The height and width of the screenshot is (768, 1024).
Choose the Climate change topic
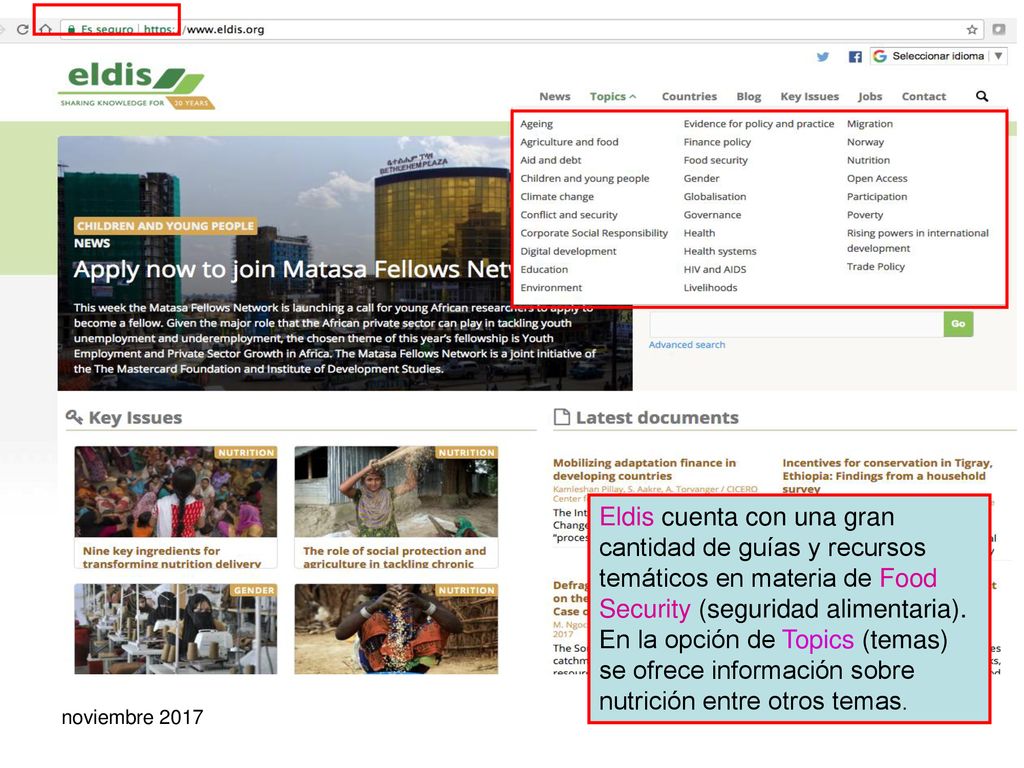coord(557,197)
